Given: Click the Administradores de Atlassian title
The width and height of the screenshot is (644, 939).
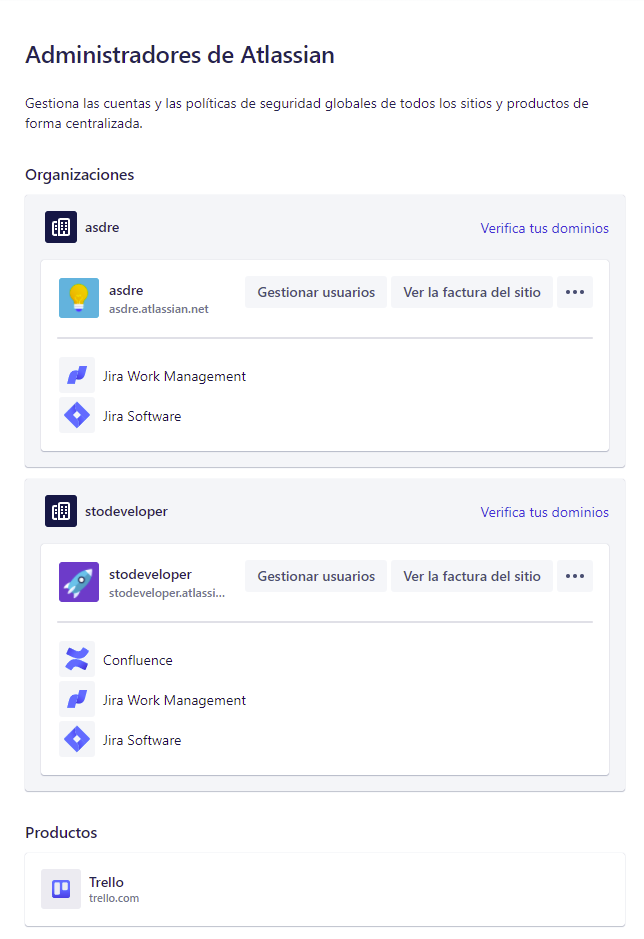Looking at the screenshot, I should click(x=180, y=55).
